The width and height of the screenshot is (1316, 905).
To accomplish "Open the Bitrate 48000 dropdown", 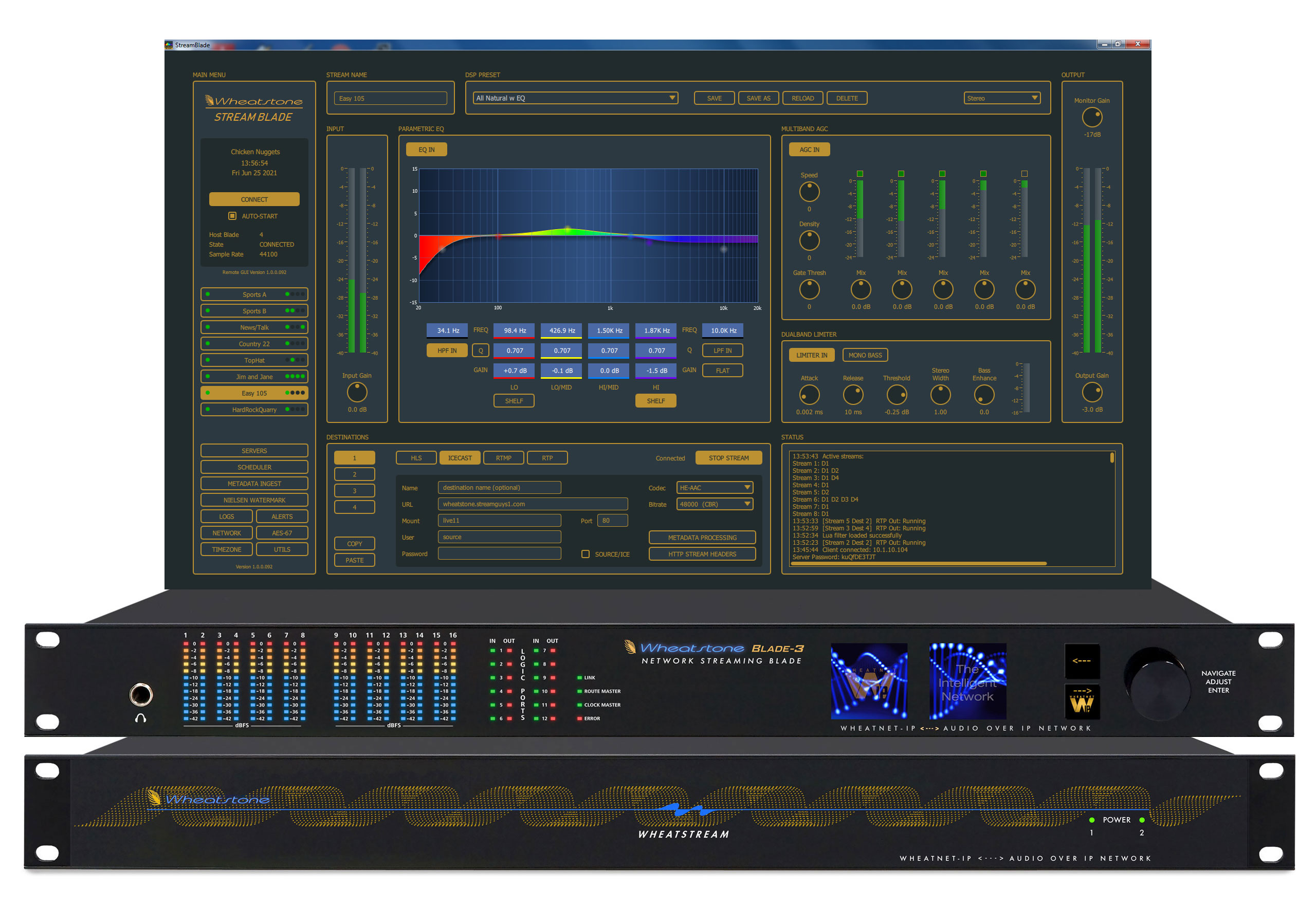I will [x=714, y=504].
